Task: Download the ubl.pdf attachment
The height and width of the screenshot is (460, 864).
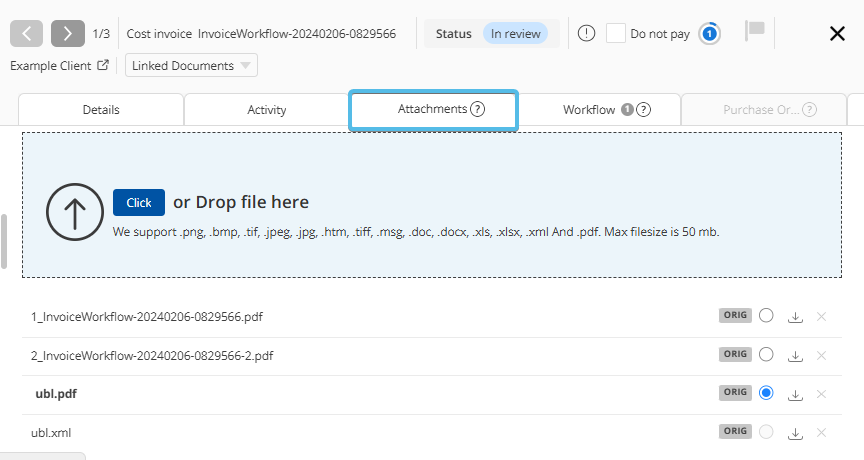Action: point(795,394)
